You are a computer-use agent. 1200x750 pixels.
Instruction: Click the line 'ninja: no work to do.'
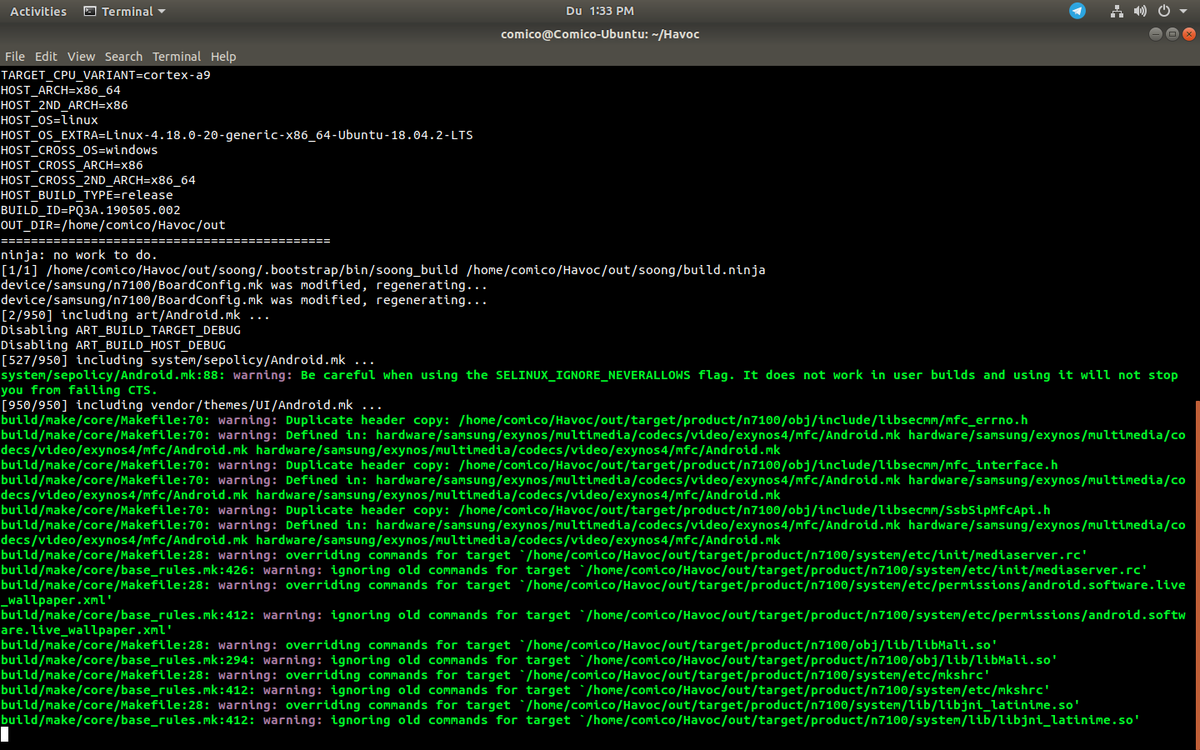[x=79, y=255]
